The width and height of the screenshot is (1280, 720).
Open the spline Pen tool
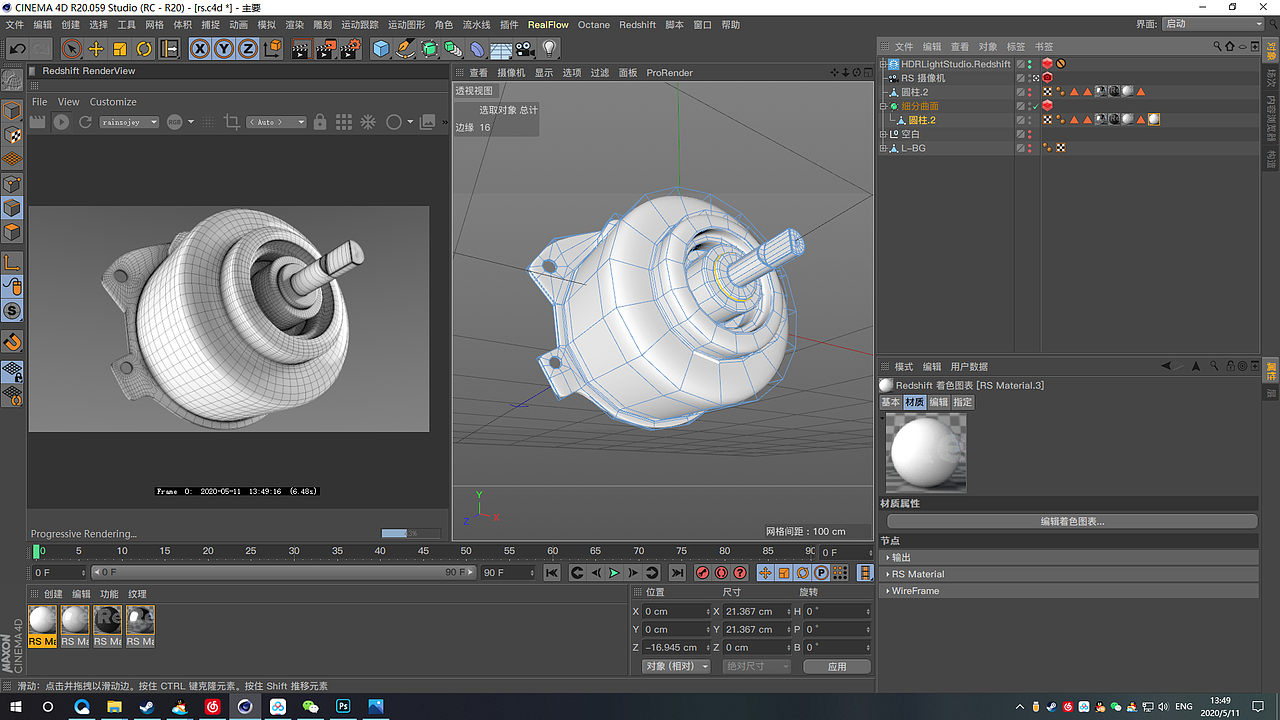(405, 48)
